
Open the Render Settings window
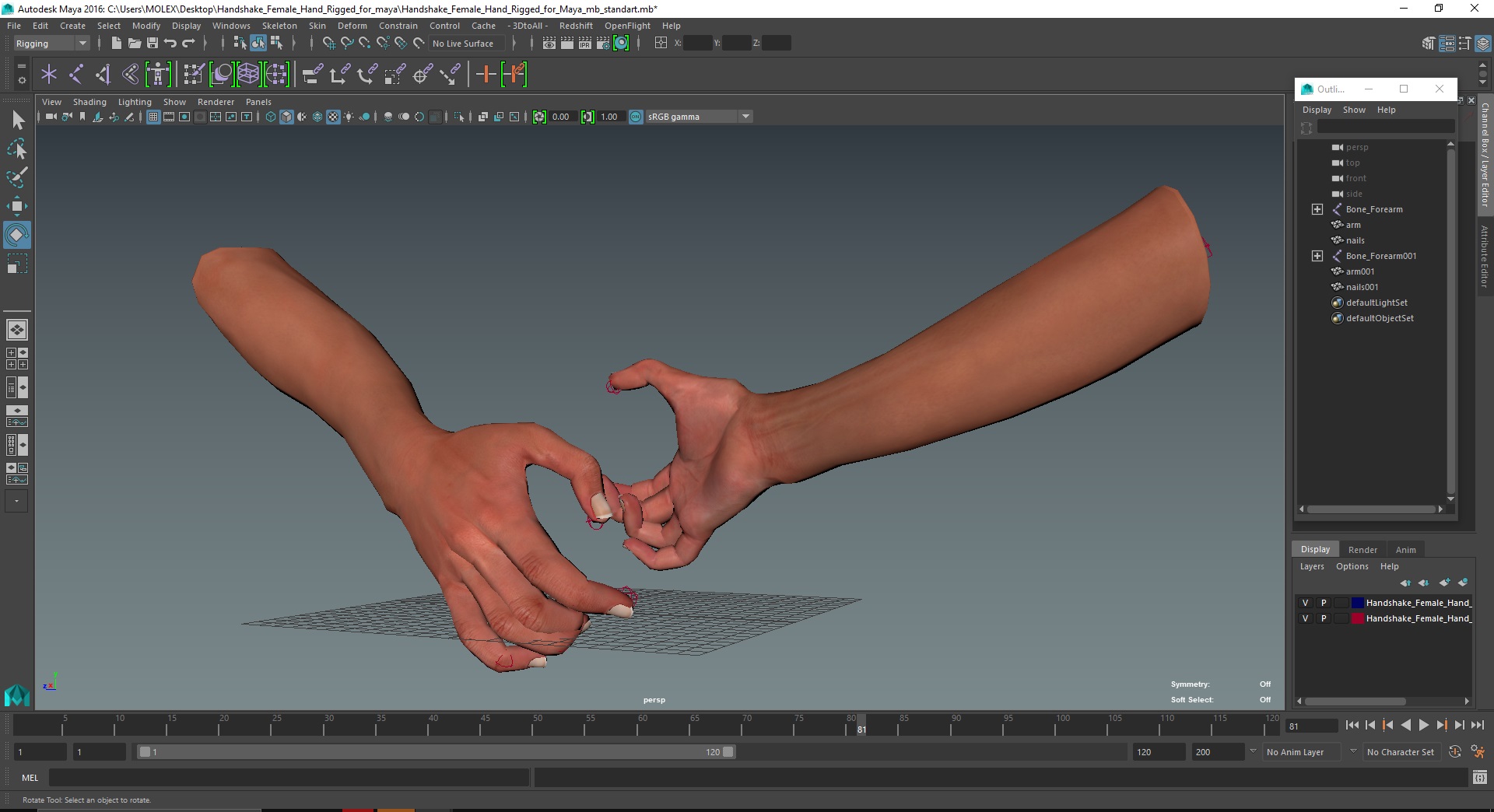tap(603, 44)
